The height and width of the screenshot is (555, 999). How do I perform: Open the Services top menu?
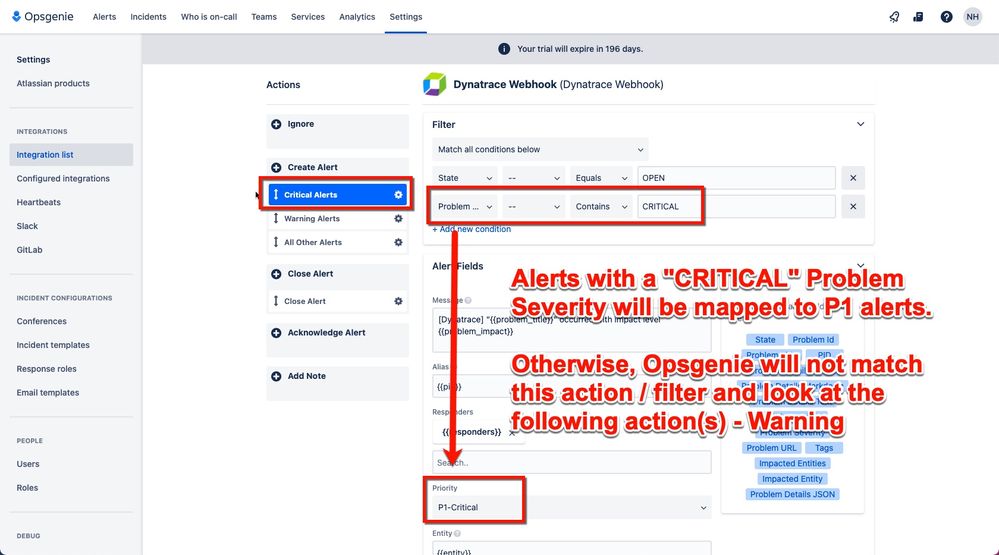308,17
